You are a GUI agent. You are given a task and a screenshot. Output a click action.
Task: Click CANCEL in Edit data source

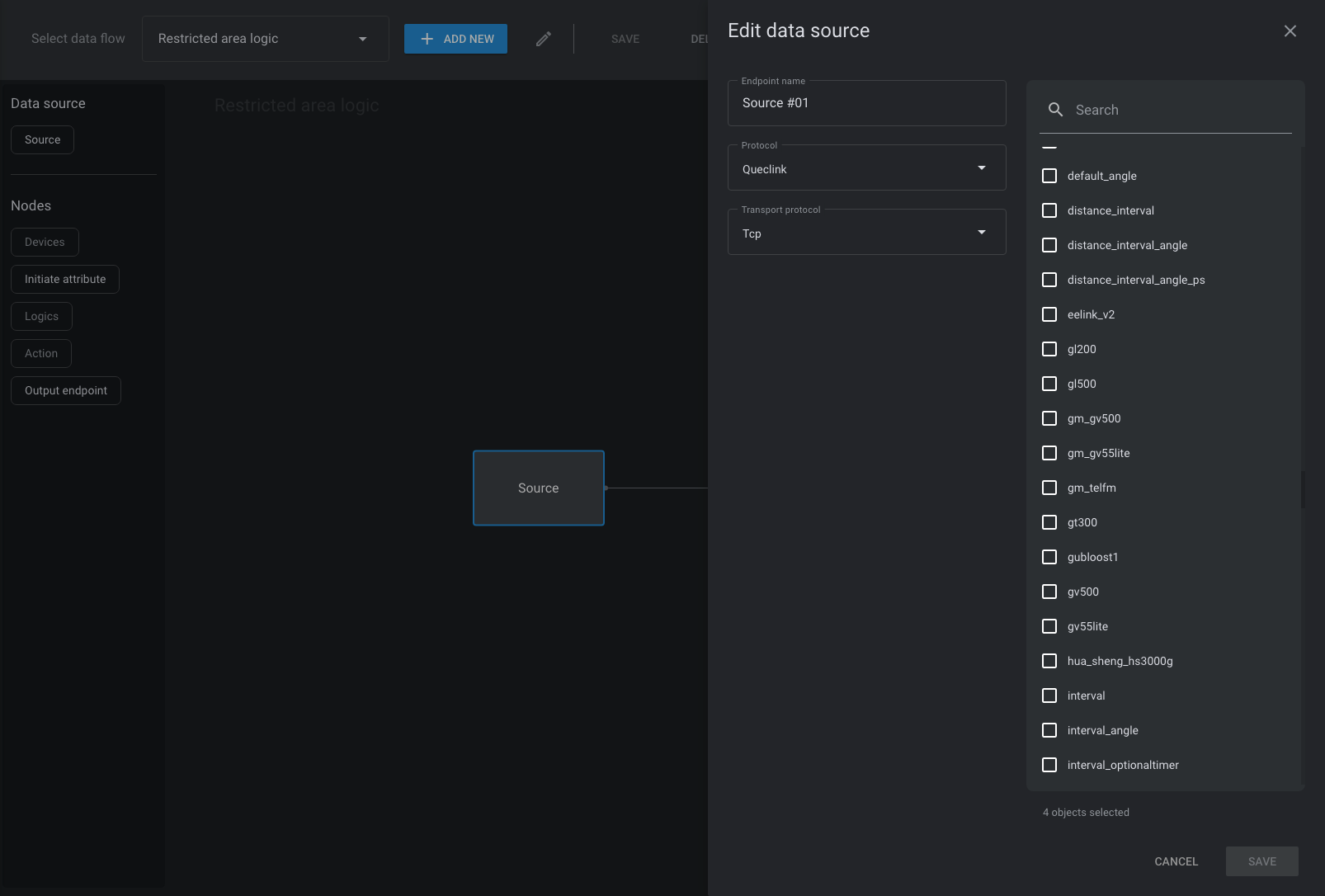[x=1176, y=861]
